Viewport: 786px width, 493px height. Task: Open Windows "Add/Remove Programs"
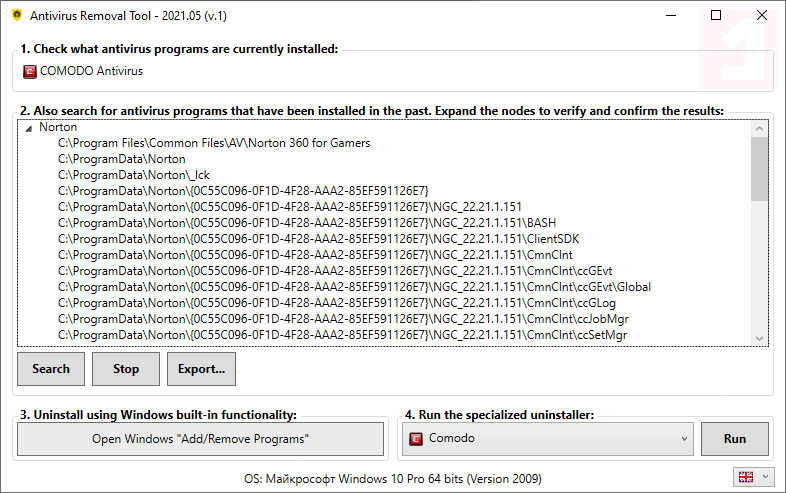pos(200,439)
